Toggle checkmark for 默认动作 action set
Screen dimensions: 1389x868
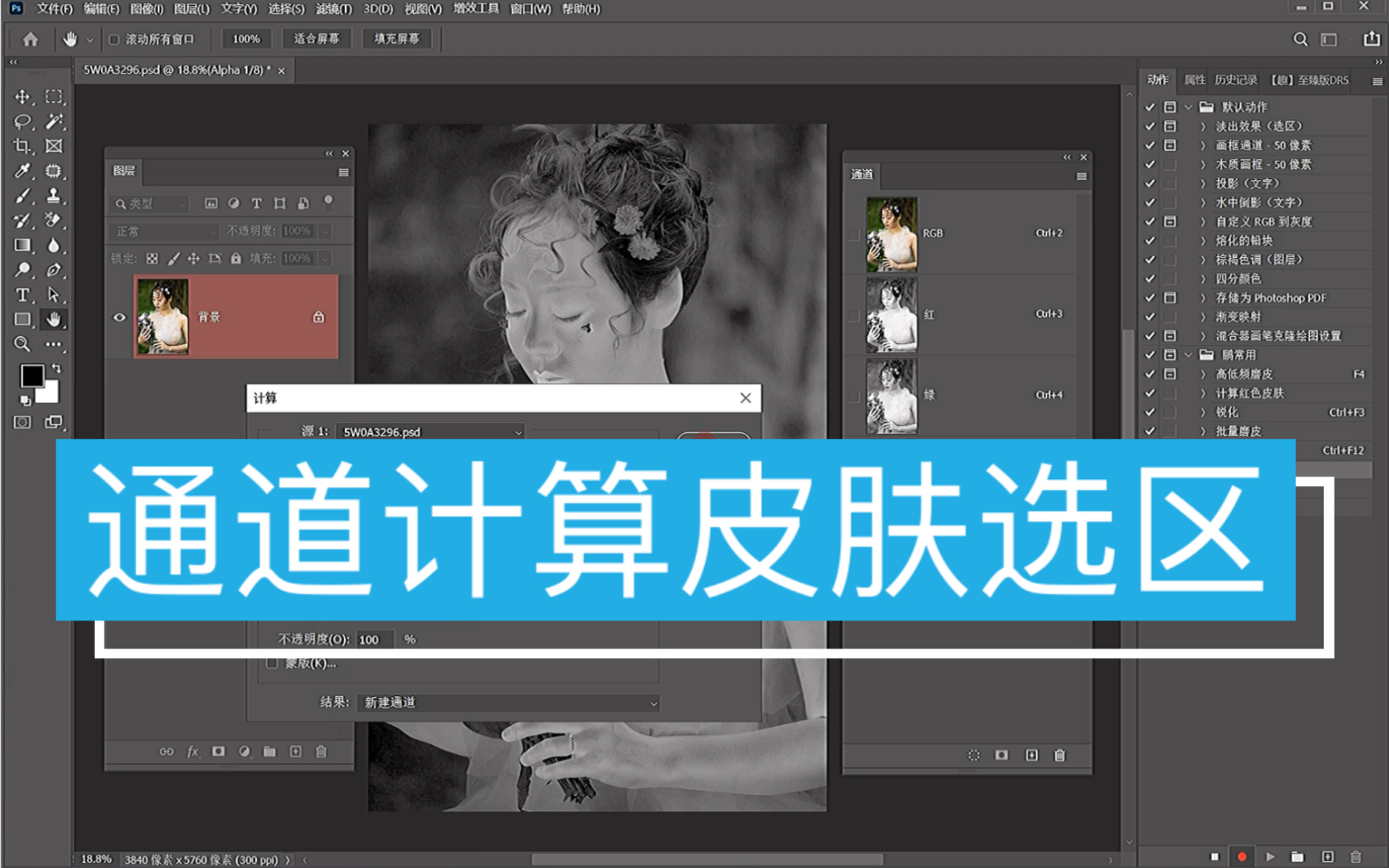pyautogui.click(x=1150, y=107)
